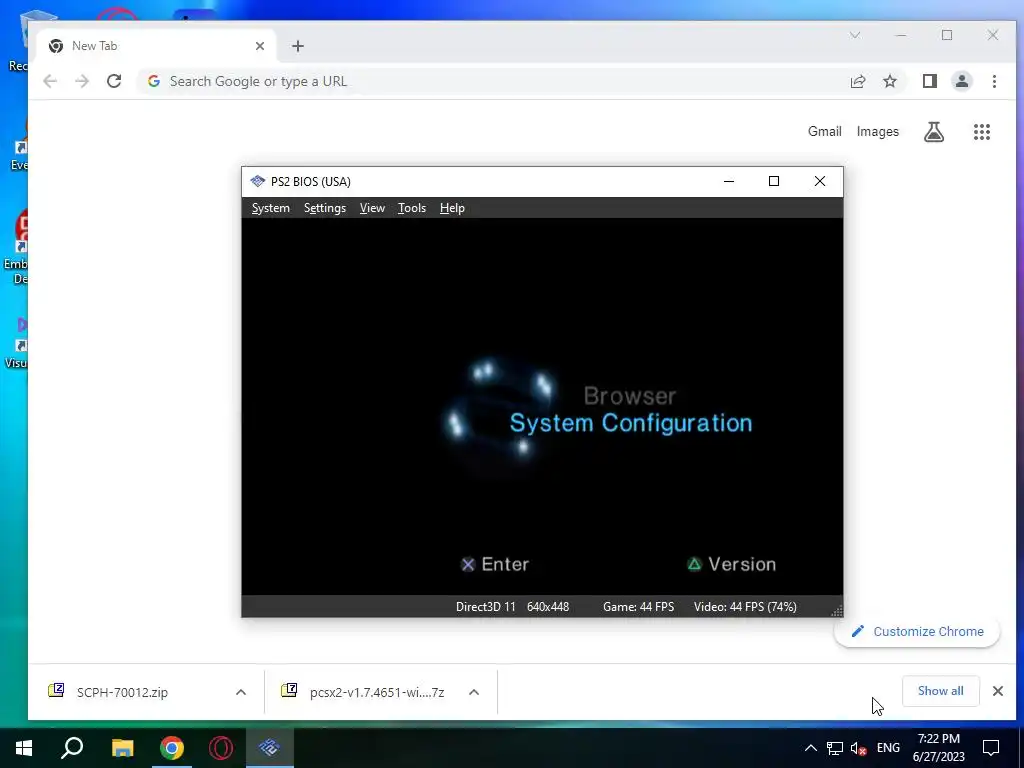Click PCSX2 icon in taskbar

point(269,748)
